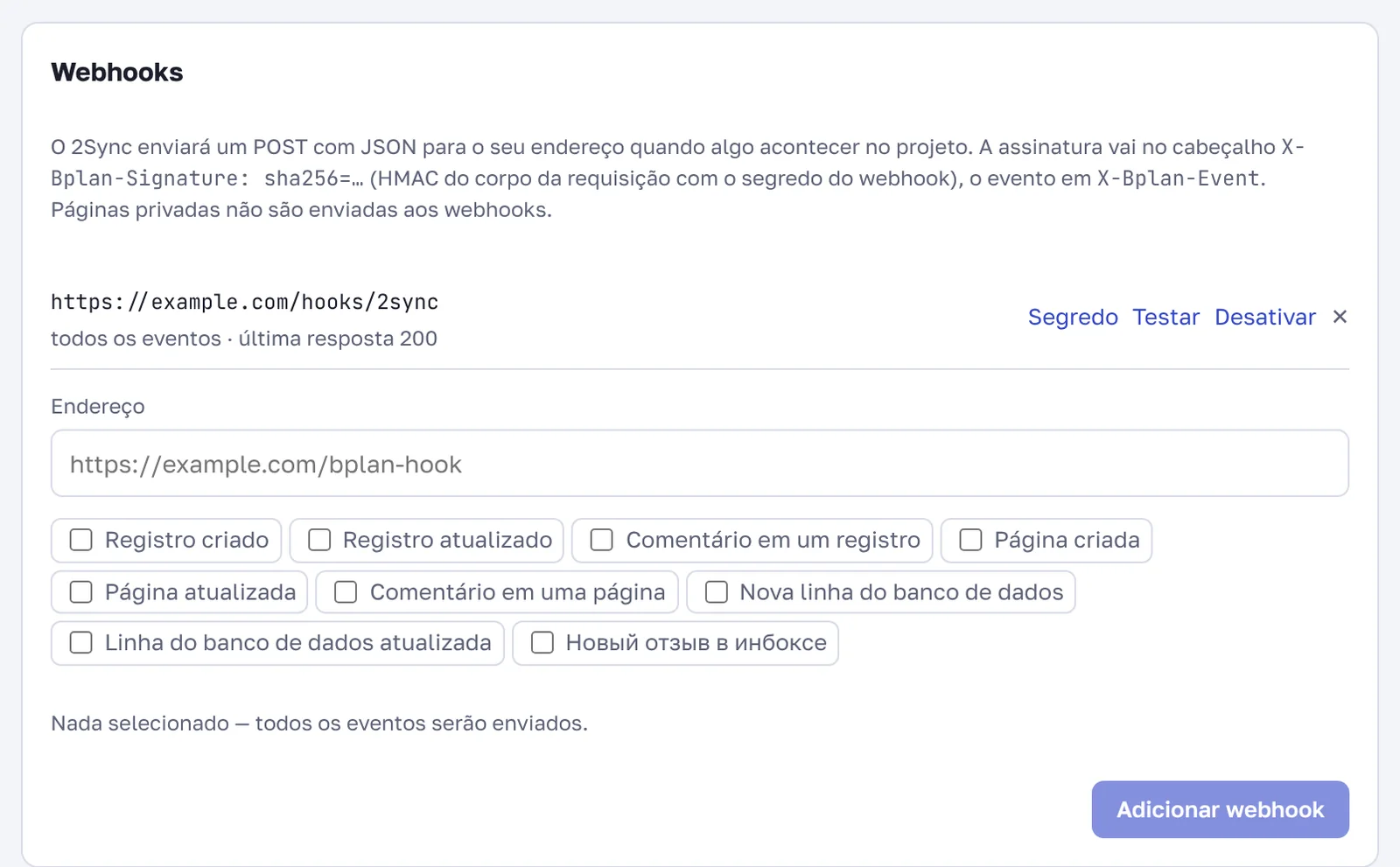Image resolution: width=1400 pixels, height=867 pixels.
Task: Click the Webhooks heading
Action: pyautogui.click(x=117, y=73)
